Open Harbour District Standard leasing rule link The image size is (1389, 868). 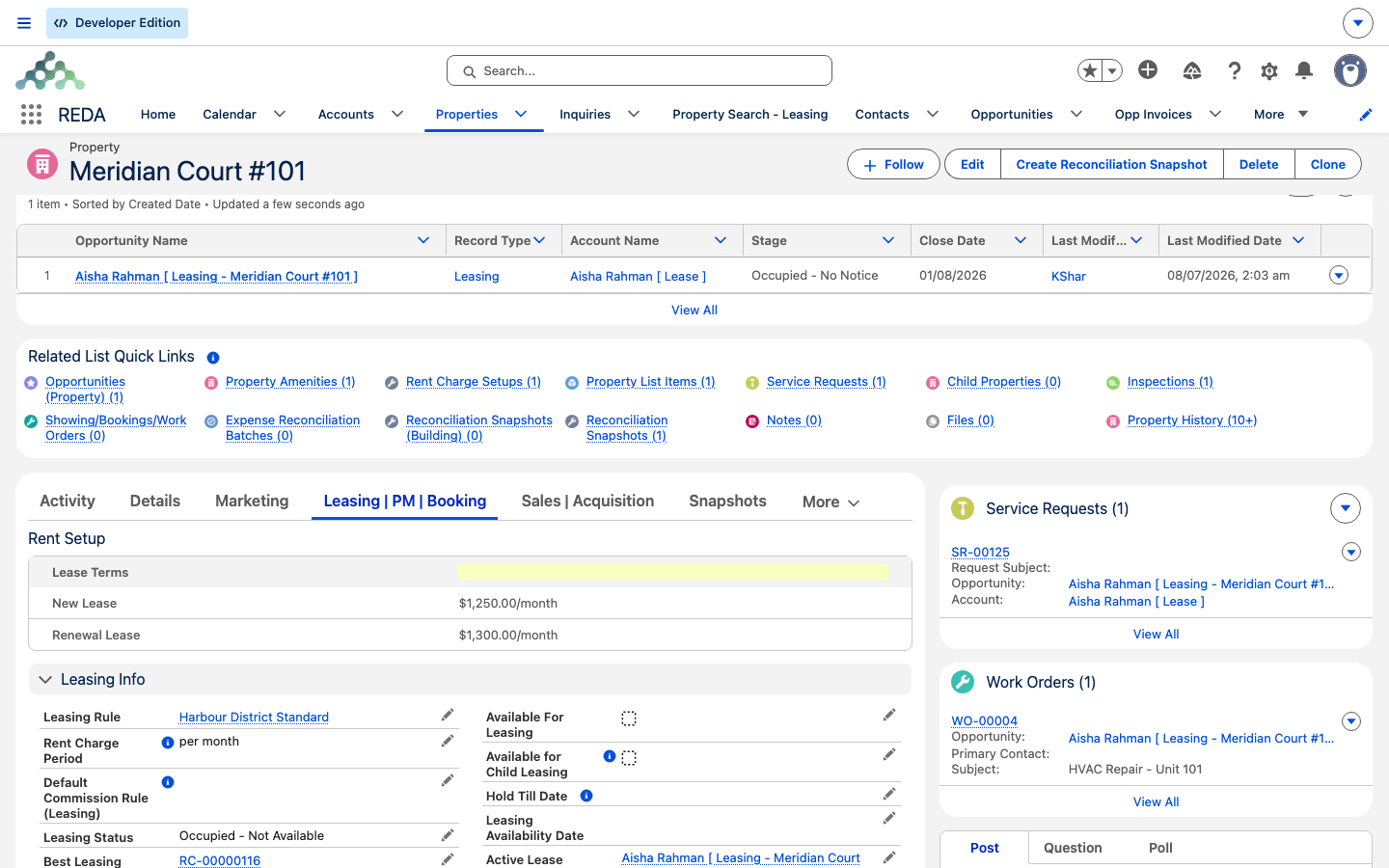pos(254,717)
